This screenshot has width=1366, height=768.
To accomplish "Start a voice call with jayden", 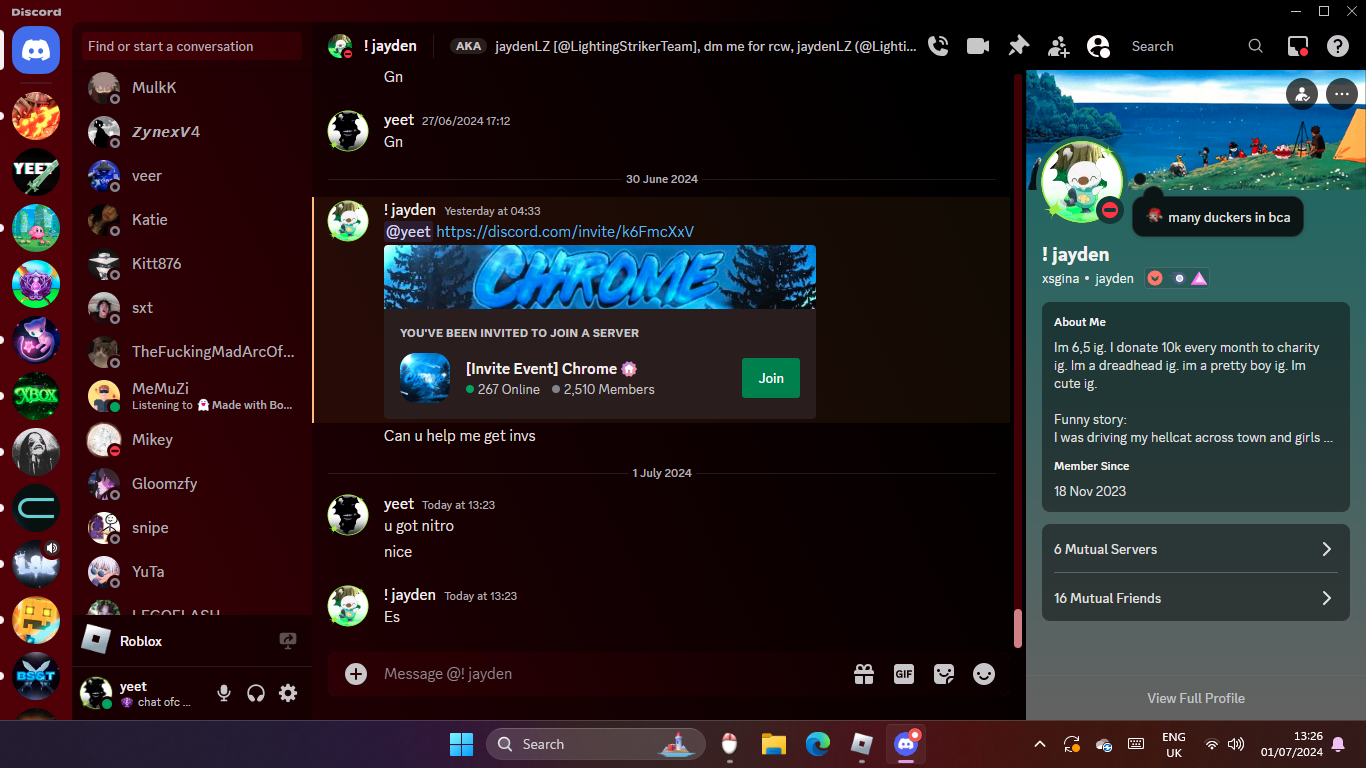I will (938, 46).
